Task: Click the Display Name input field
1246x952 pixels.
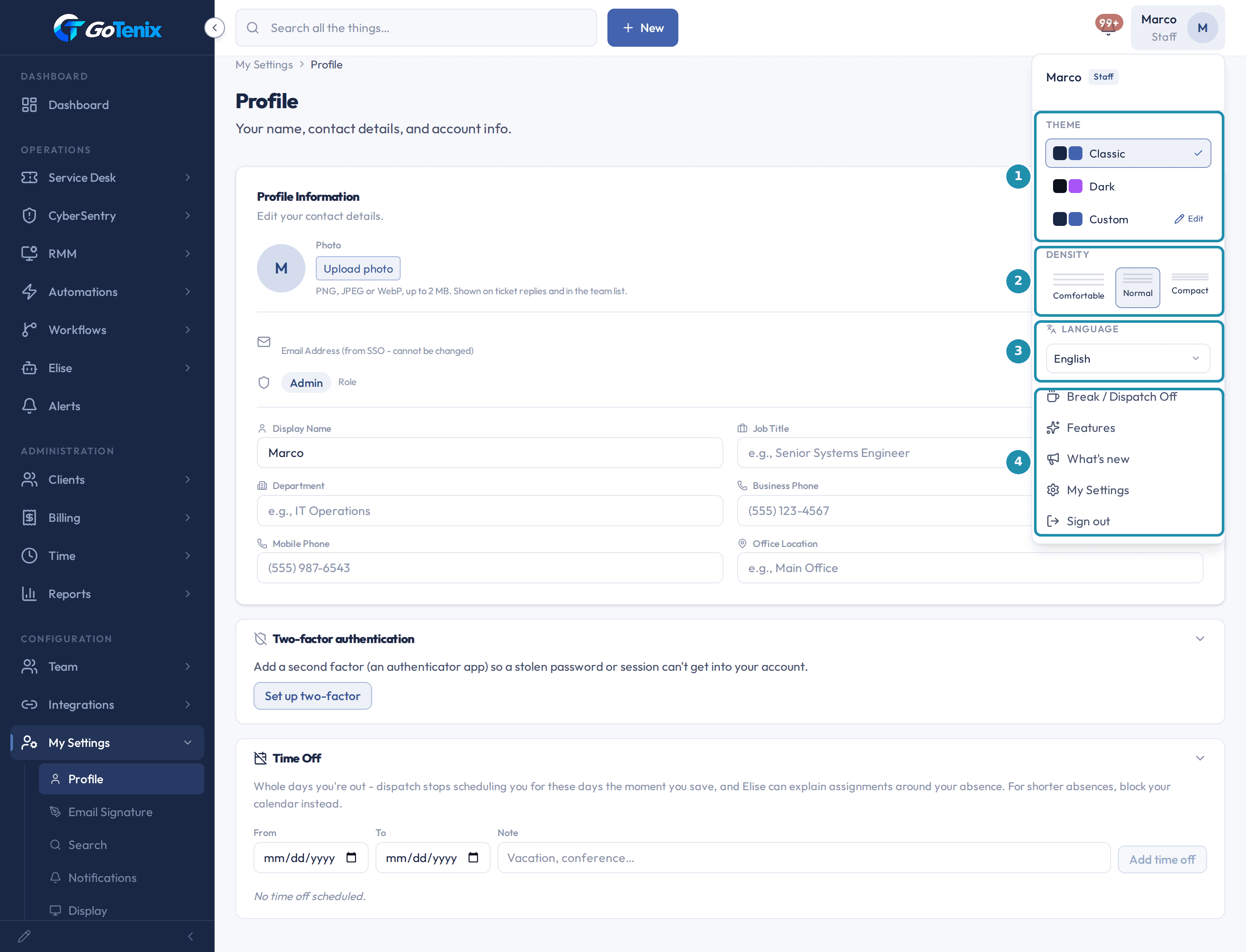Action: [x=490, y=453]
